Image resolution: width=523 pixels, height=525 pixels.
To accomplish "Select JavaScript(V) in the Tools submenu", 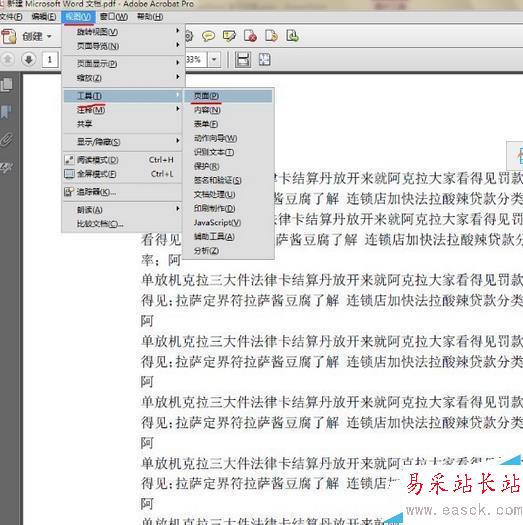I will pyautogui.click(x=228, y=222).
